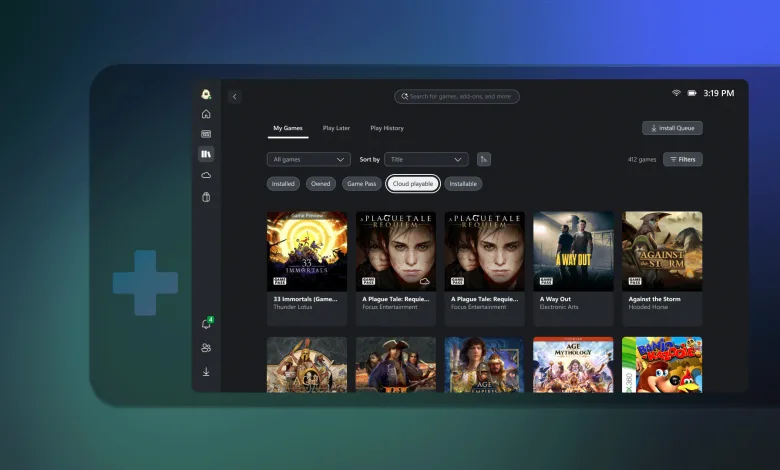
Task: Go to Home in the sidebar
Action: tap(206, 114)
